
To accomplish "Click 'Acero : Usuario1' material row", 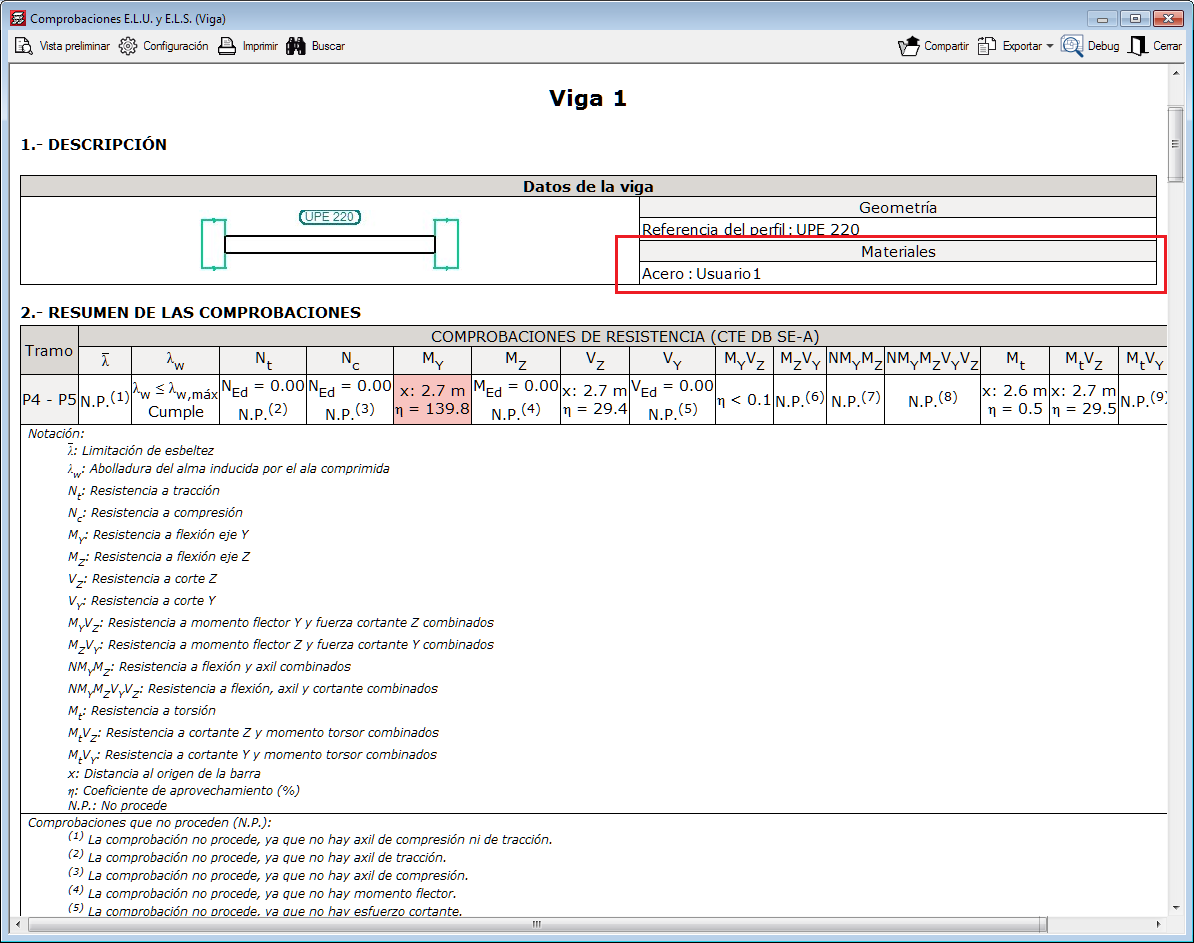I will (x=898, y=273).
